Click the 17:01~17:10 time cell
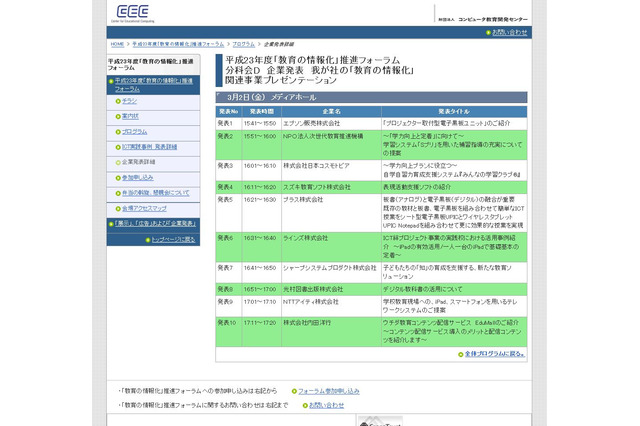The image size is (640, 426). 262,306
